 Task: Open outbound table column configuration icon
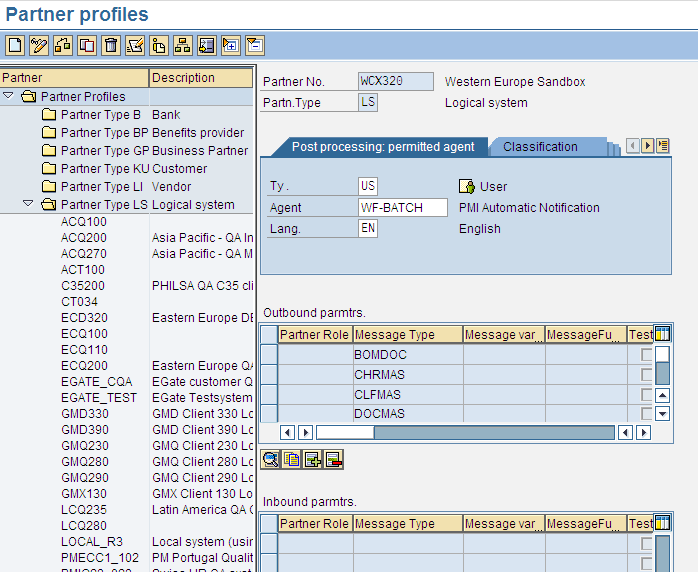point(662,334)
